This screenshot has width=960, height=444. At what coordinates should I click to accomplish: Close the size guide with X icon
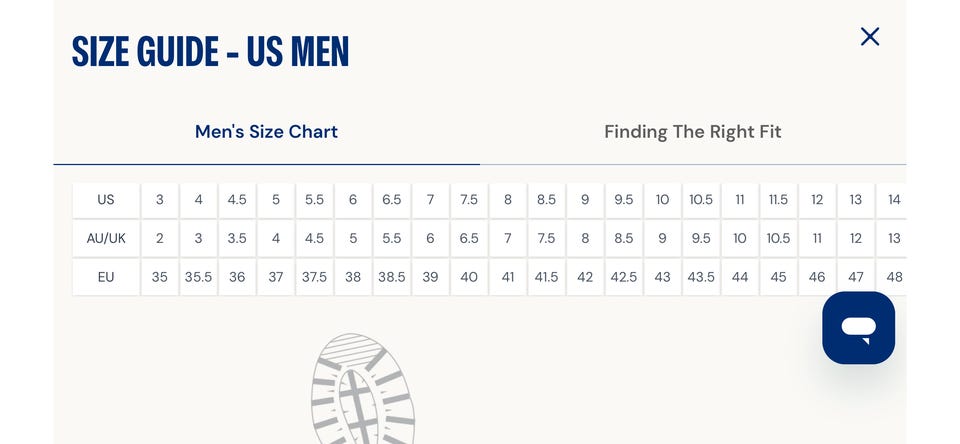pyautogui.click(x=870, y=37)
